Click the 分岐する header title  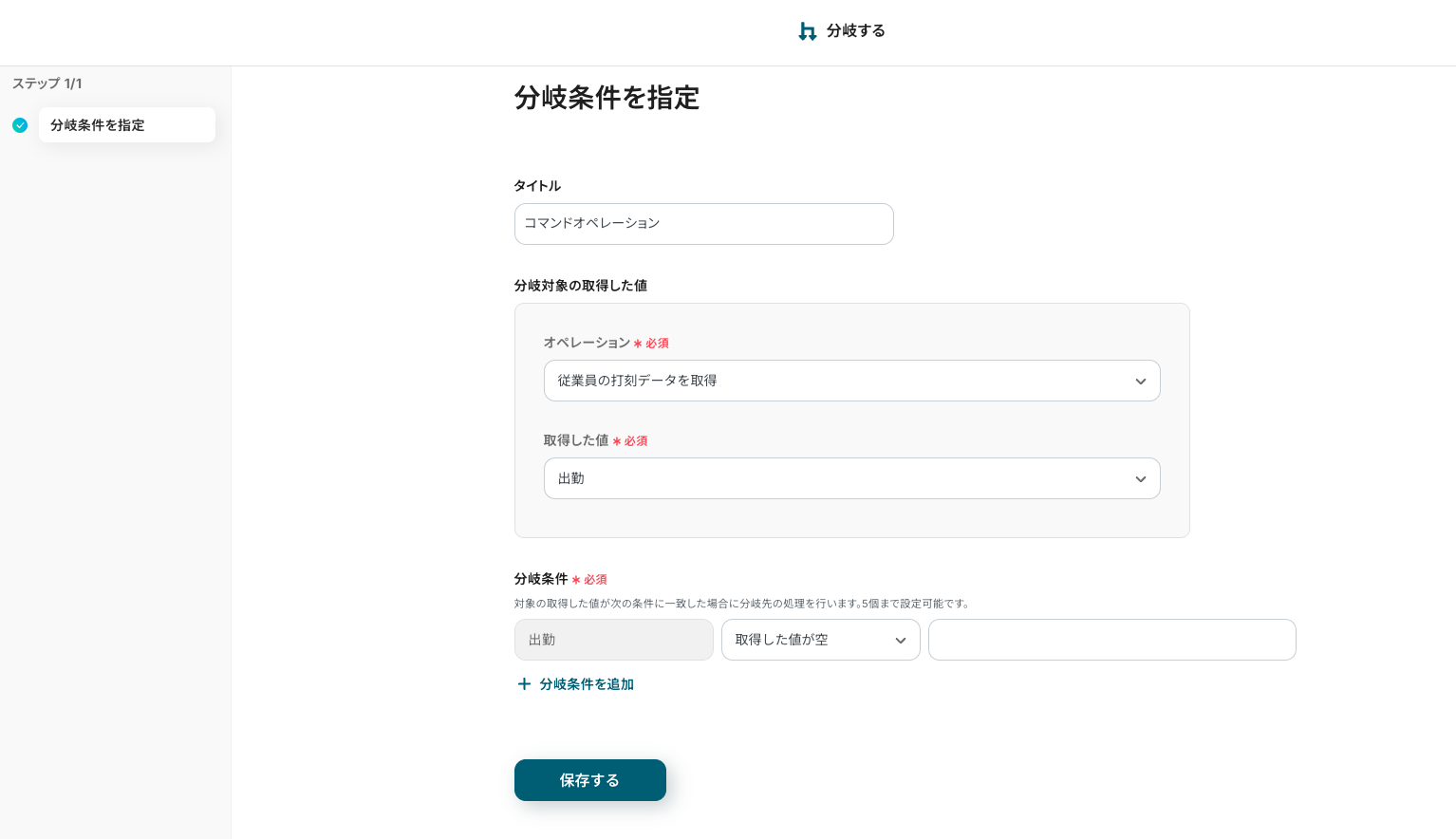tap(855, 31)
